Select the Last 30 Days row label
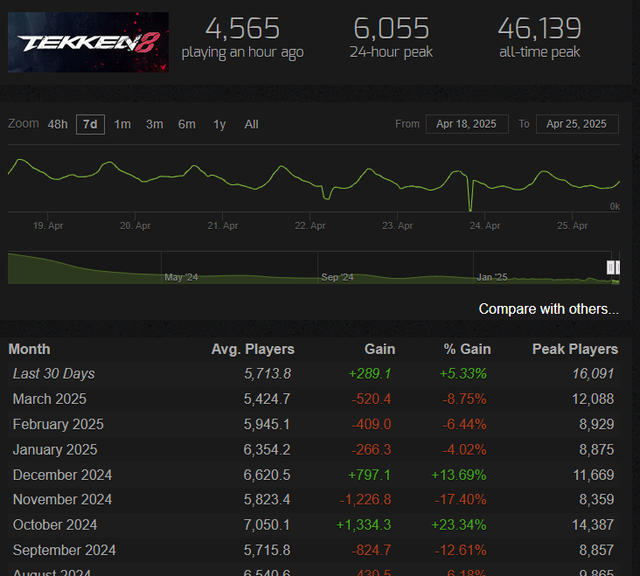 (x=54, y=374)
